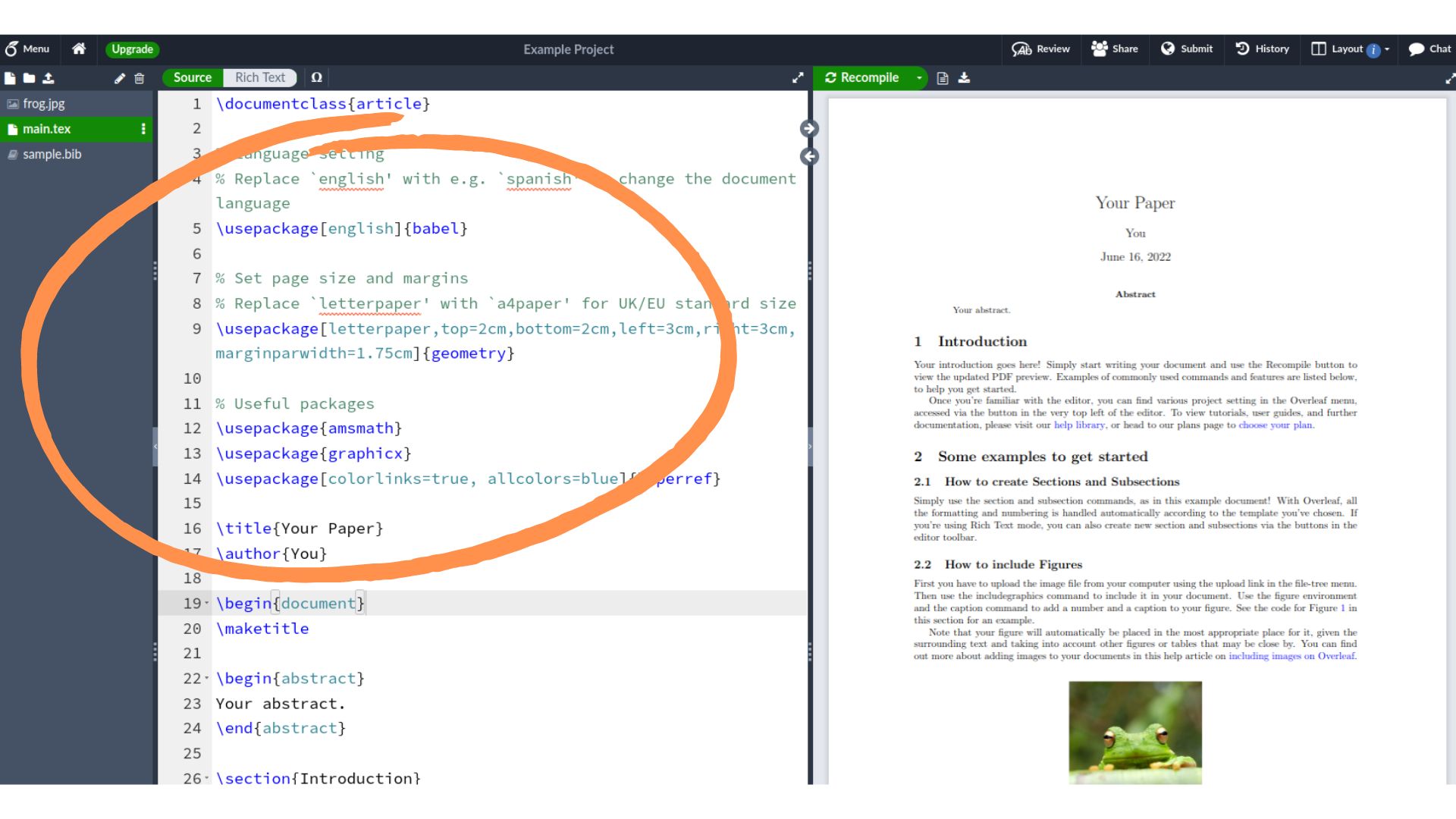Open the main.tex three-dot options menu
This screenshot has height=819, width=1456.
click(x=143, y=129)
